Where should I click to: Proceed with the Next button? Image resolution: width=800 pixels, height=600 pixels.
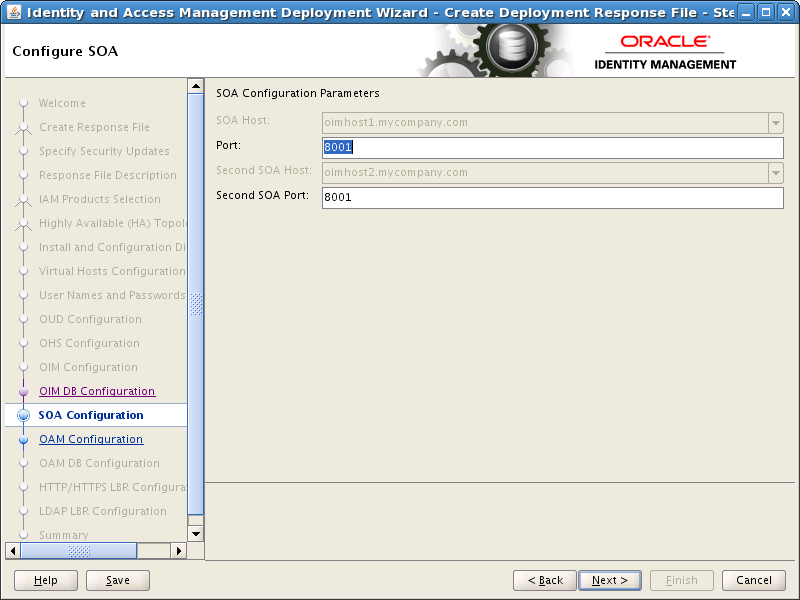(x=610, y=580)
